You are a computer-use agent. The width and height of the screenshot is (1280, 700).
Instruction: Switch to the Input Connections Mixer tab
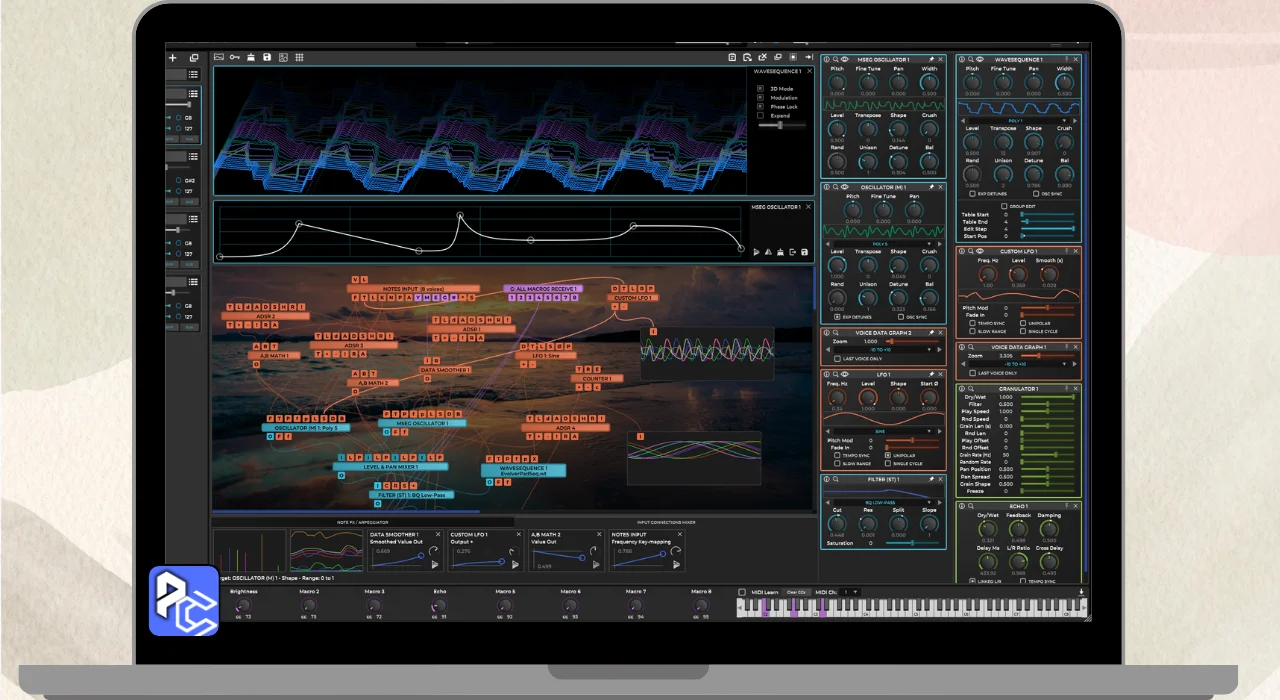(666, 522)
